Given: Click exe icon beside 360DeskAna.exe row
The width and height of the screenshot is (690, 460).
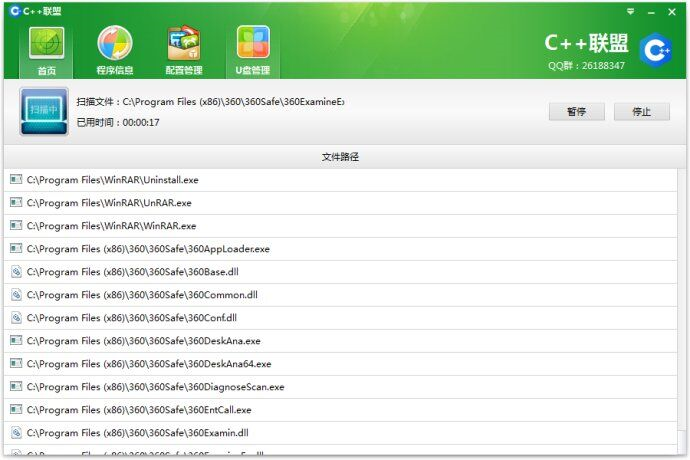Looking at the screenshot, I should point(16,340).
